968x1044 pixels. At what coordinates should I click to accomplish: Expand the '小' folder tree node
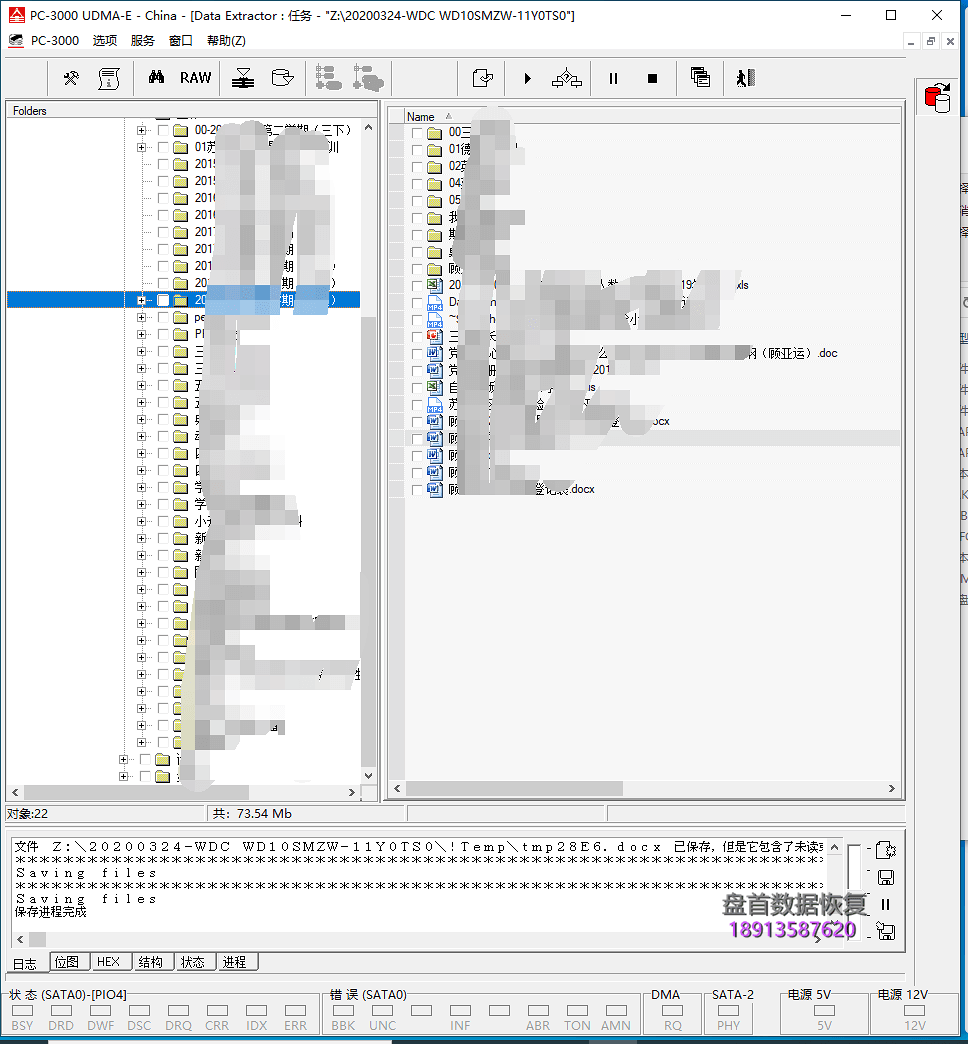point(141,521)
